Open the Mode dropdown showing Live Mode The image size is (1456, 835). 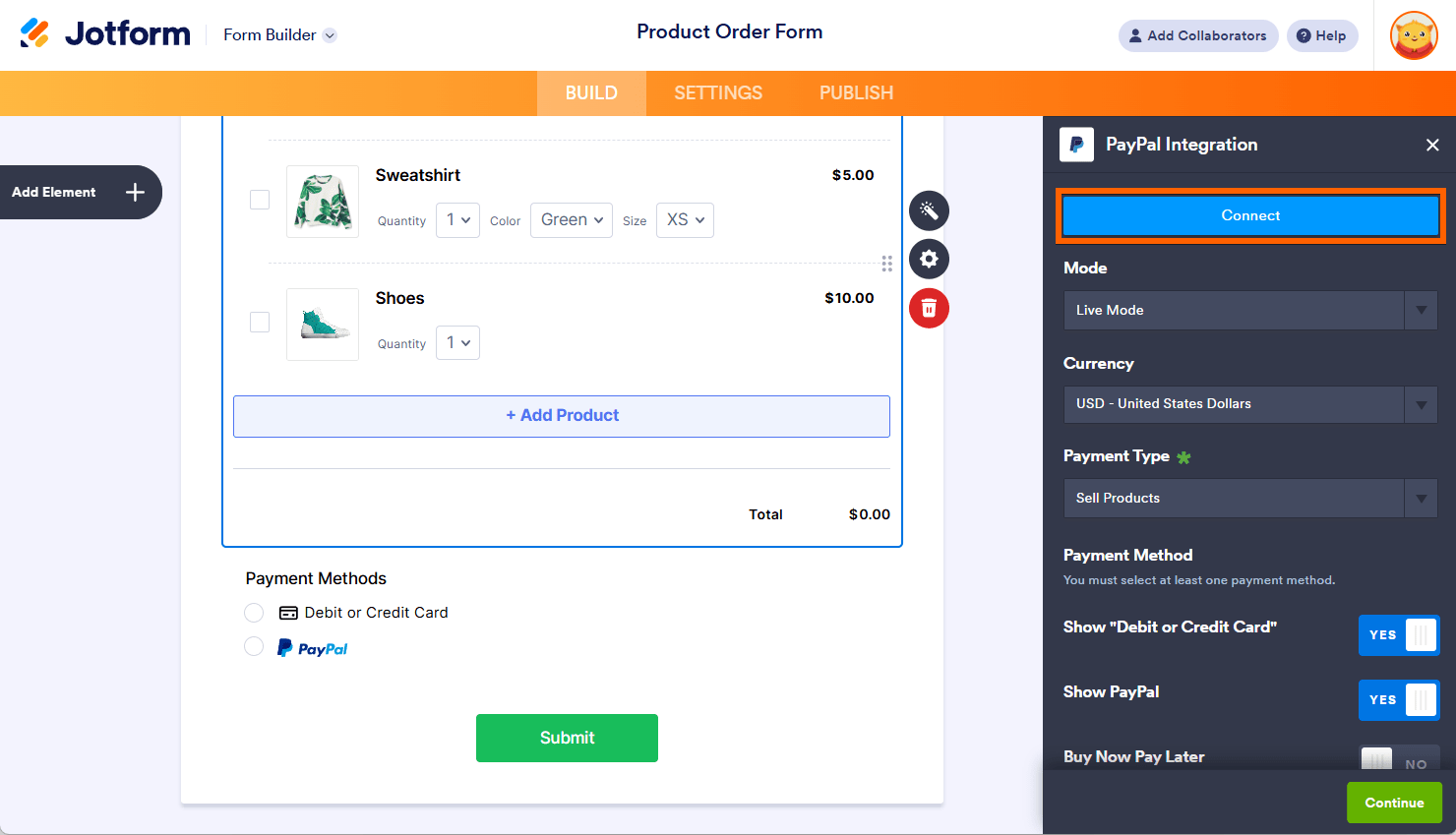(1250, 311)
